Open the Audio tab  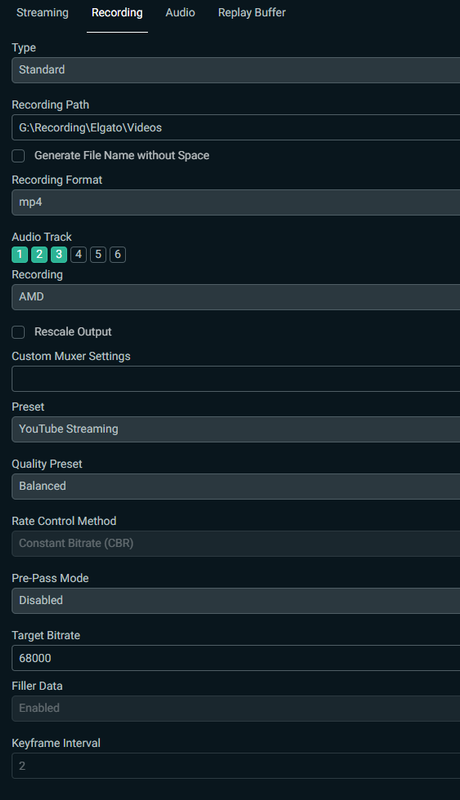180,13
